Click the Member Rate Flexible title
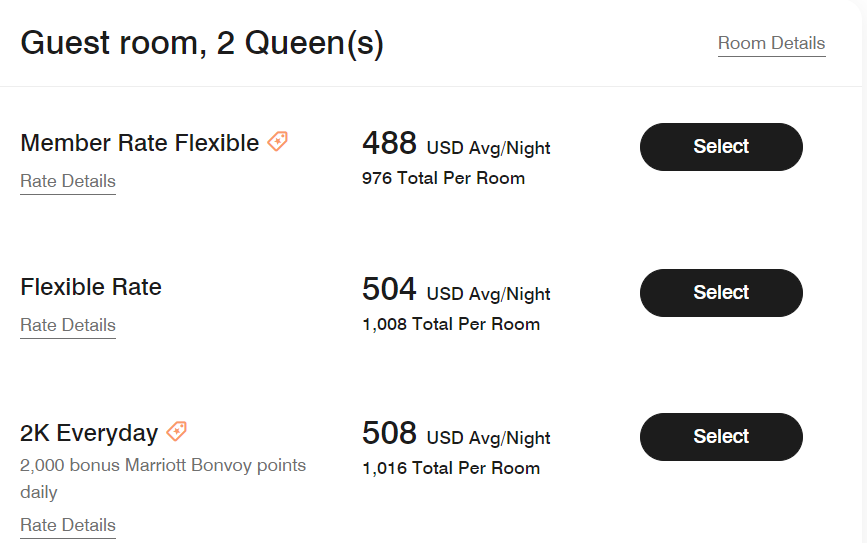Screen dimensions: 867x543 coord(139,143)
